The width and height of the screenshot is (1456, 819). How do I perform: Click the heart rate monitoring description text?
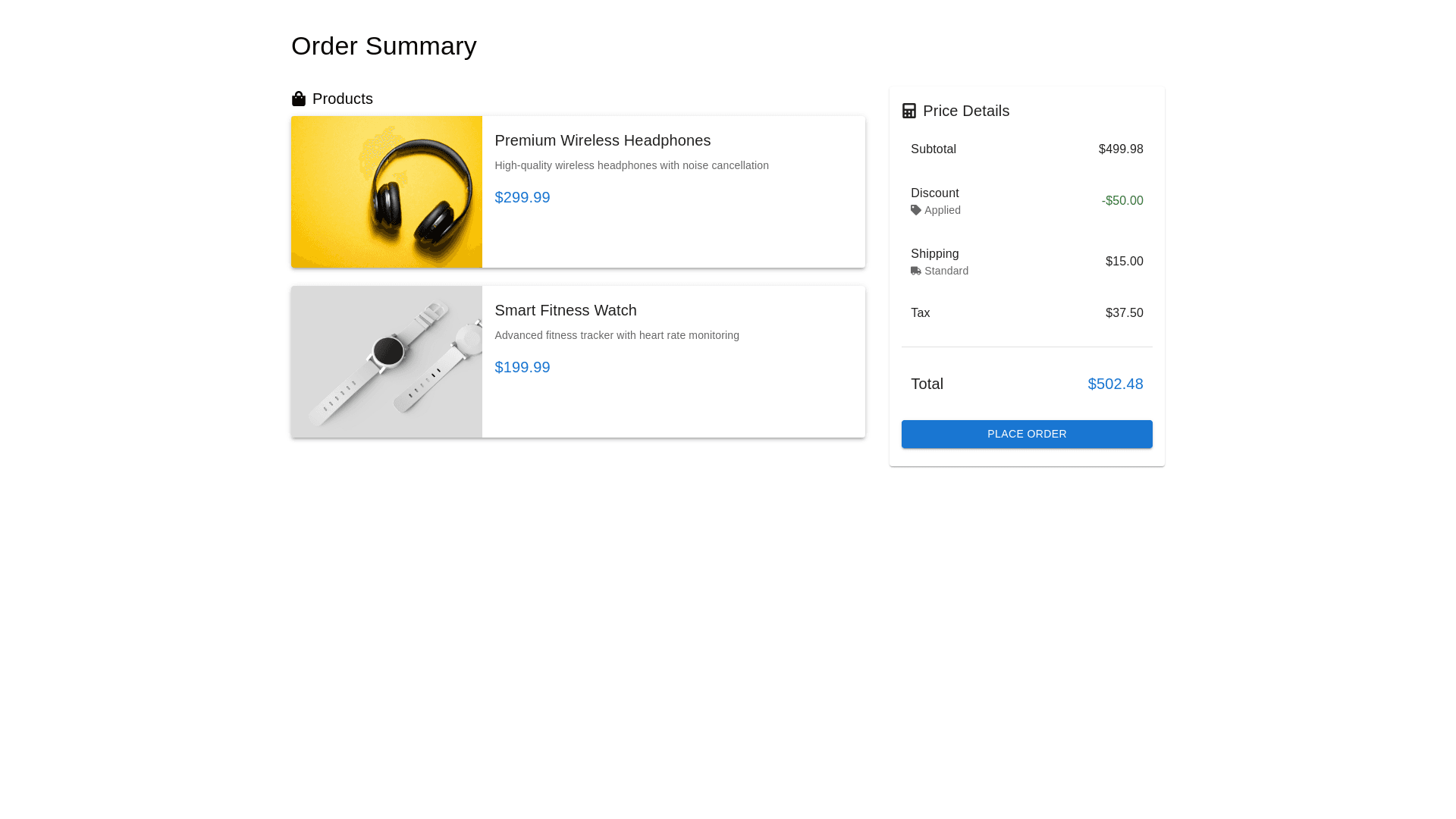click(617, 335)
